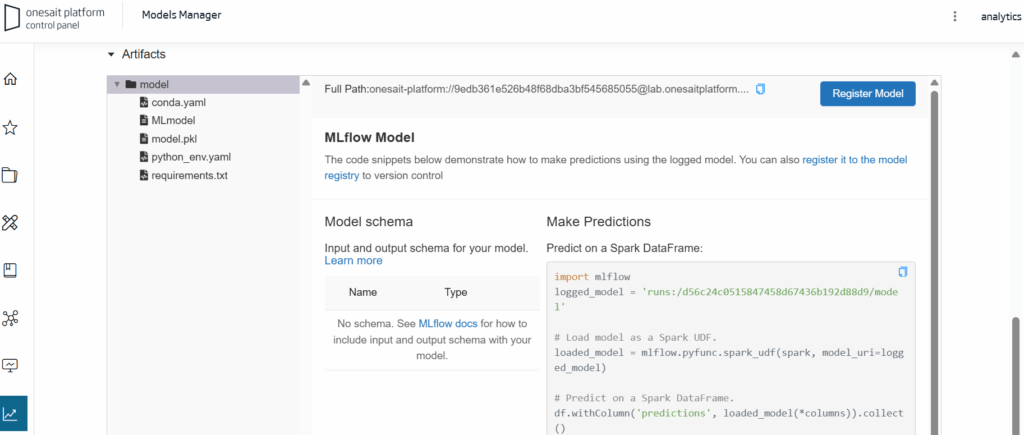Image resolution: width=1024 pixels, height=435 pixels.
Task: Select the conda.yaml file
Action: [x=178, y=102]
